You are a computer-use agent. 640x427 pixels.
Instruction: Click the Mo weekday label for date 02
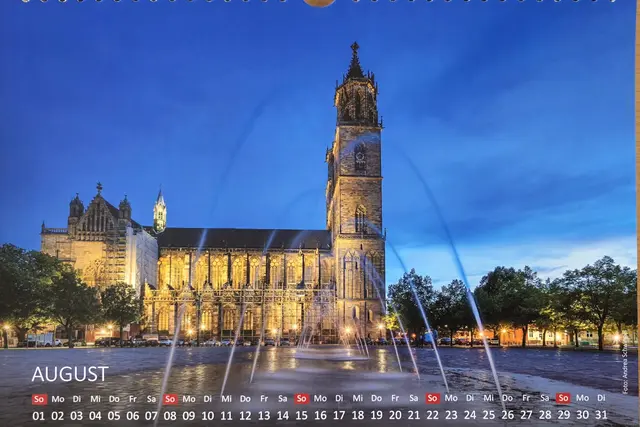point(58,399)
